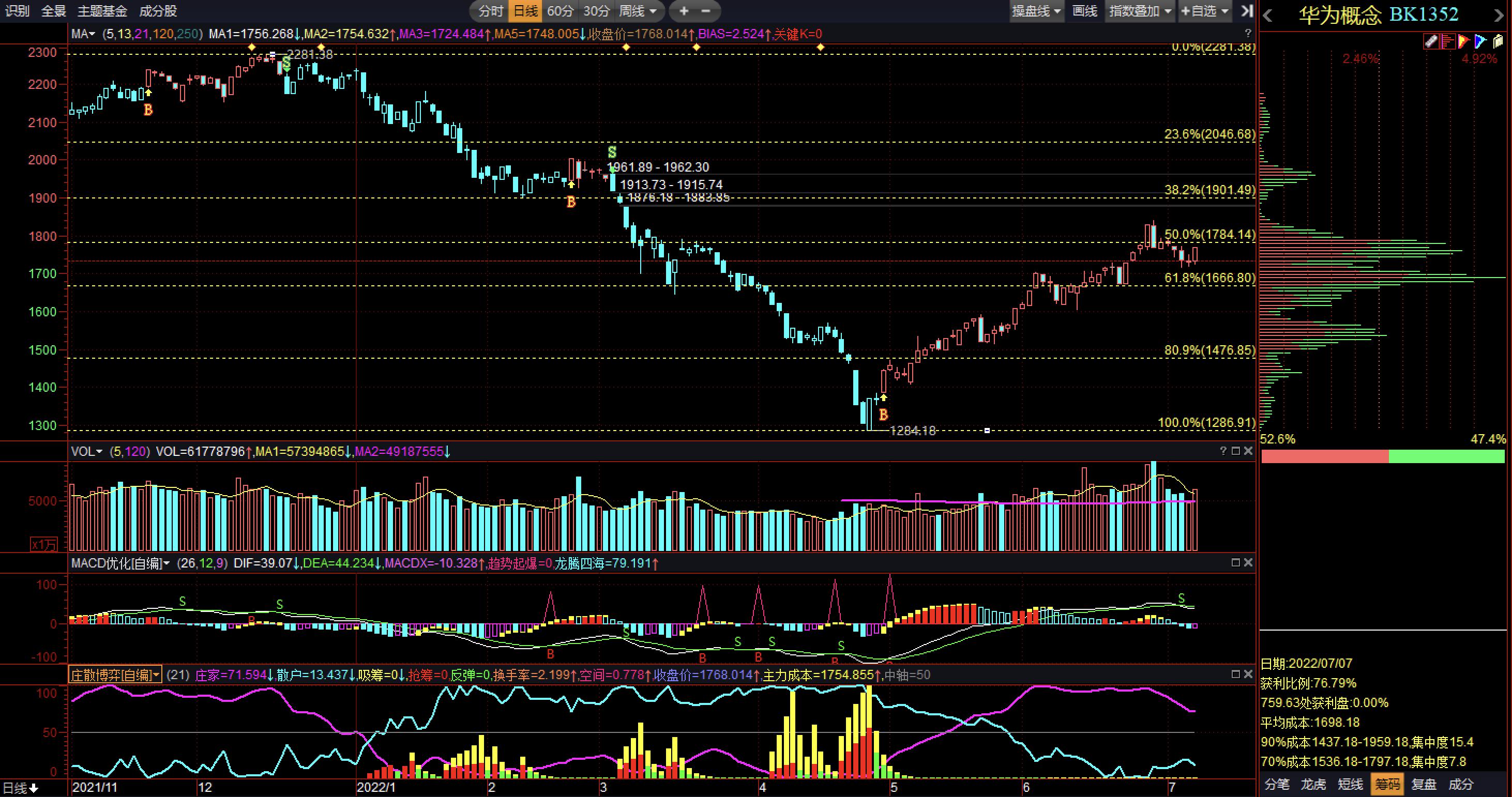Click the blue flame chip icon

1480,41
